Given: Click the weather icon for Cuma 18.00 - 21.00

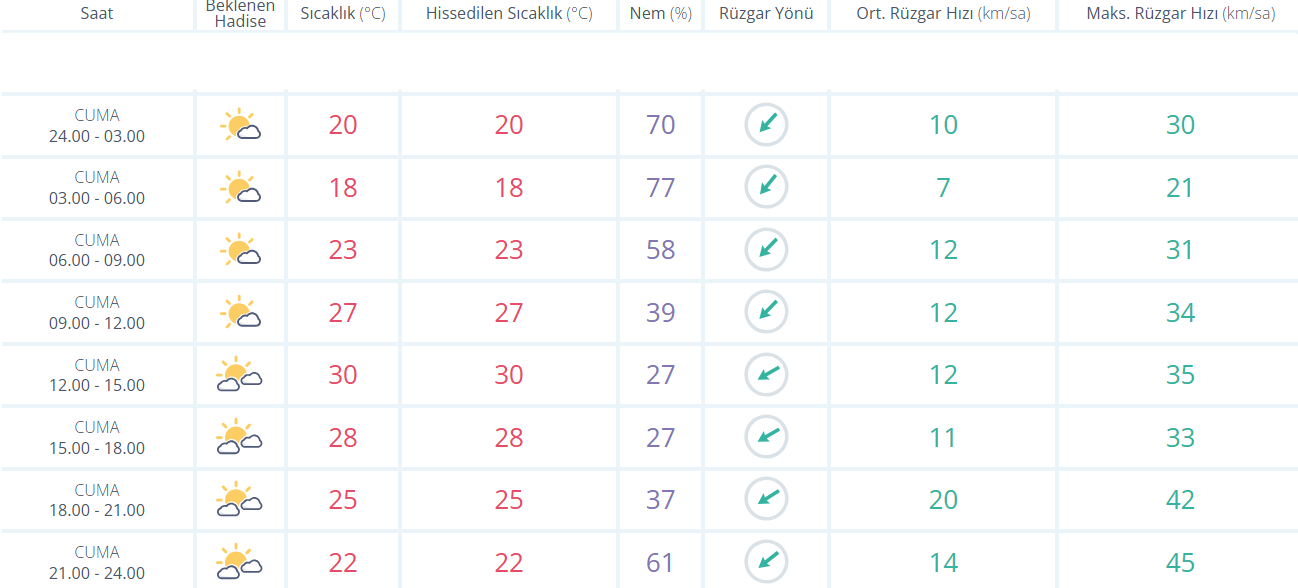Looking at the screenshot, I should 240,499.
